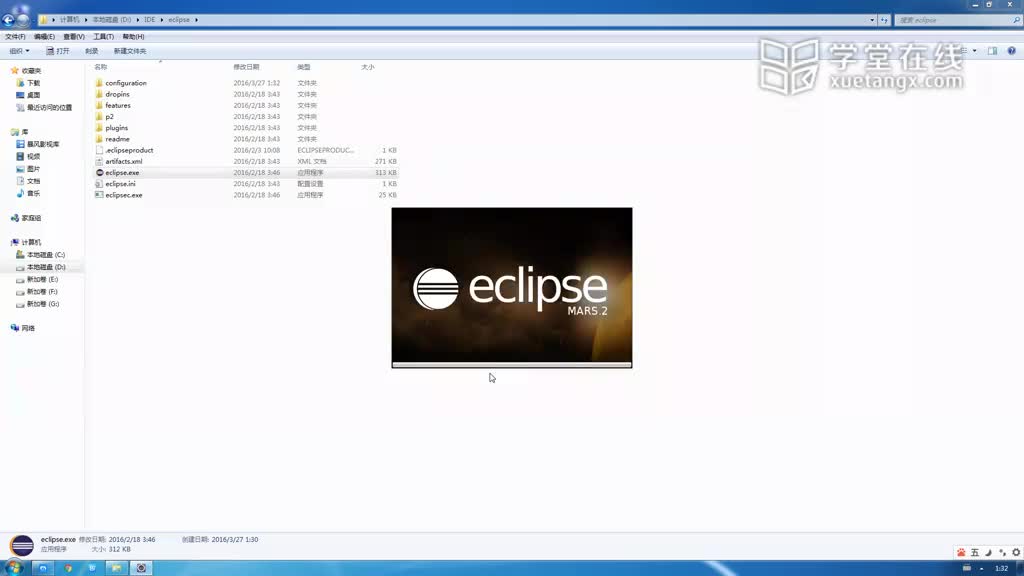Sort files by the 大小 column header
This screenshot has width=1024, height=576.
coord(368,67)
